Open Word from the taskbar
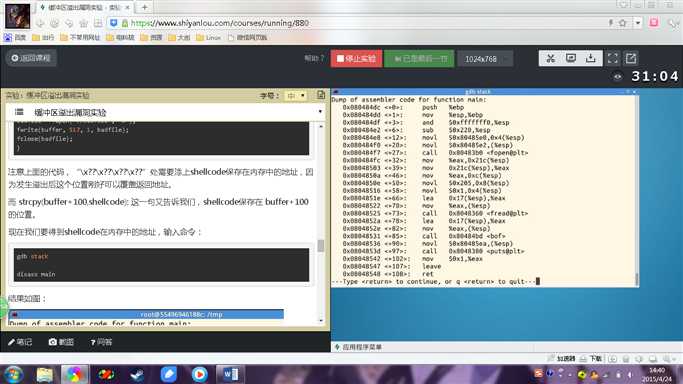The image size is (683, 384). pos(231,374)
